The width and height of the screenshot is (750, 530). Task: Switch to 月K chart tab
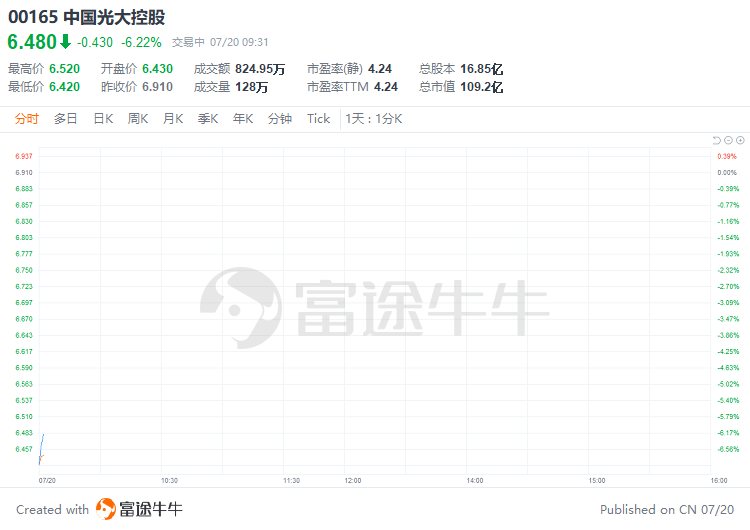173,119
